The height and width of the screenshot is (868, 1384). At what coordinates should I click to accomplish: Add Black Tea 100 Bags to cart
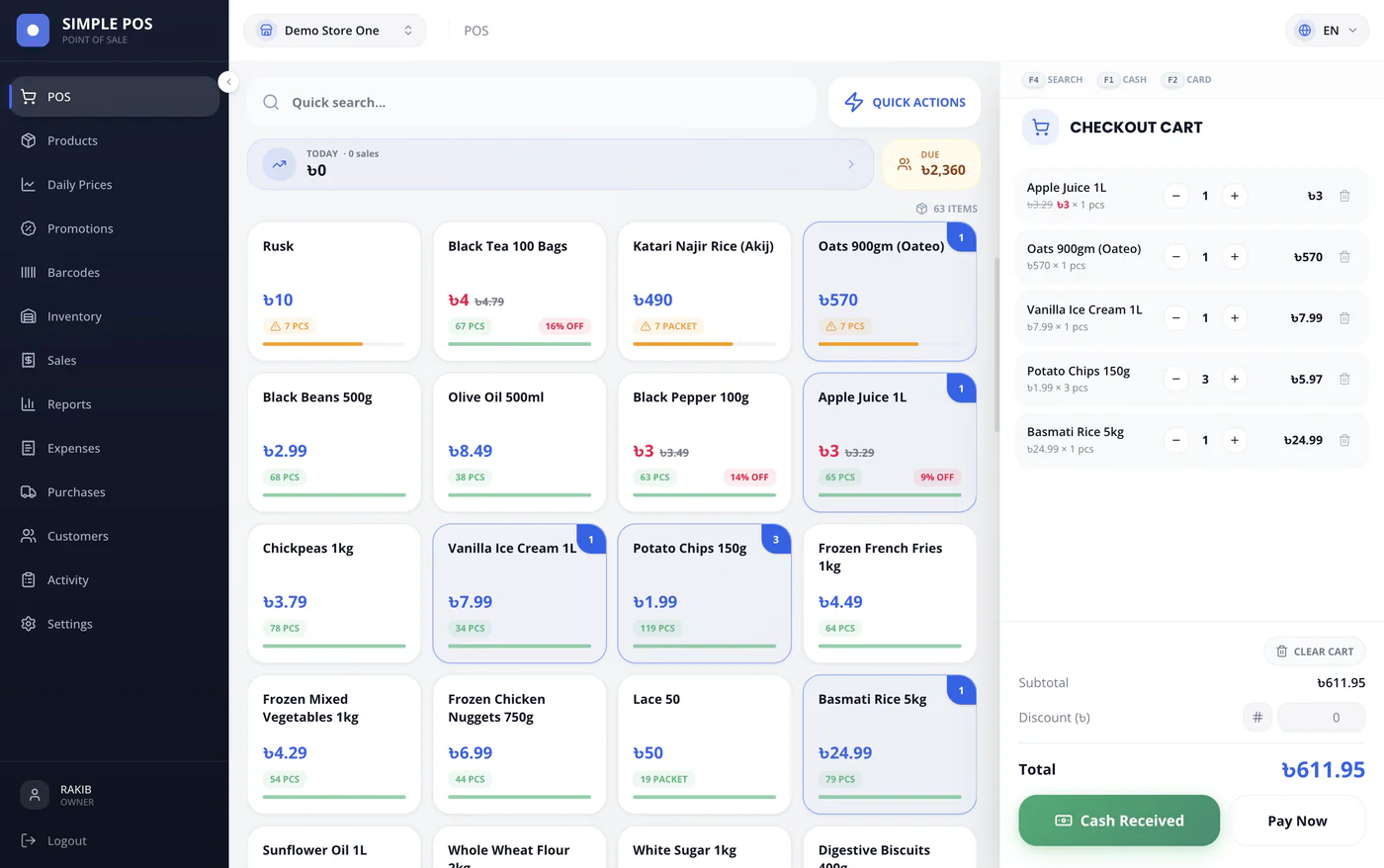click(519, 292)
